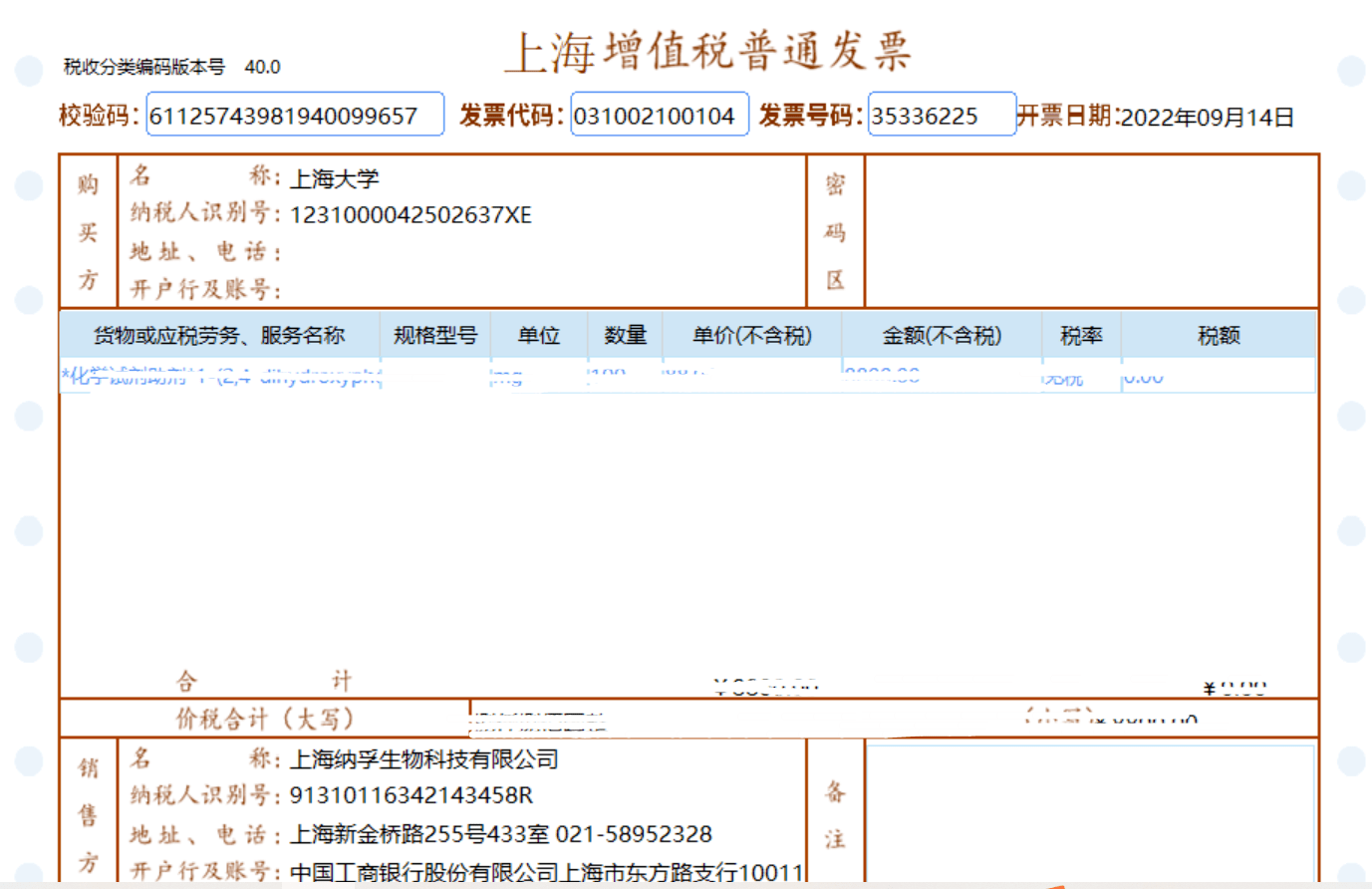This screenshot has width=1372, height=889.
Task: Select the buyer tax ID 1231000042502637XE
Action: coord(411,215)
